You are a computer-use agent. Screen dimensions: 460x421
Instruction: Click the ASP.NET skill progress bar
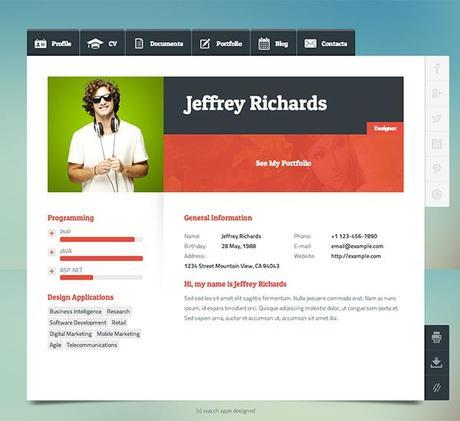(101, 277)
